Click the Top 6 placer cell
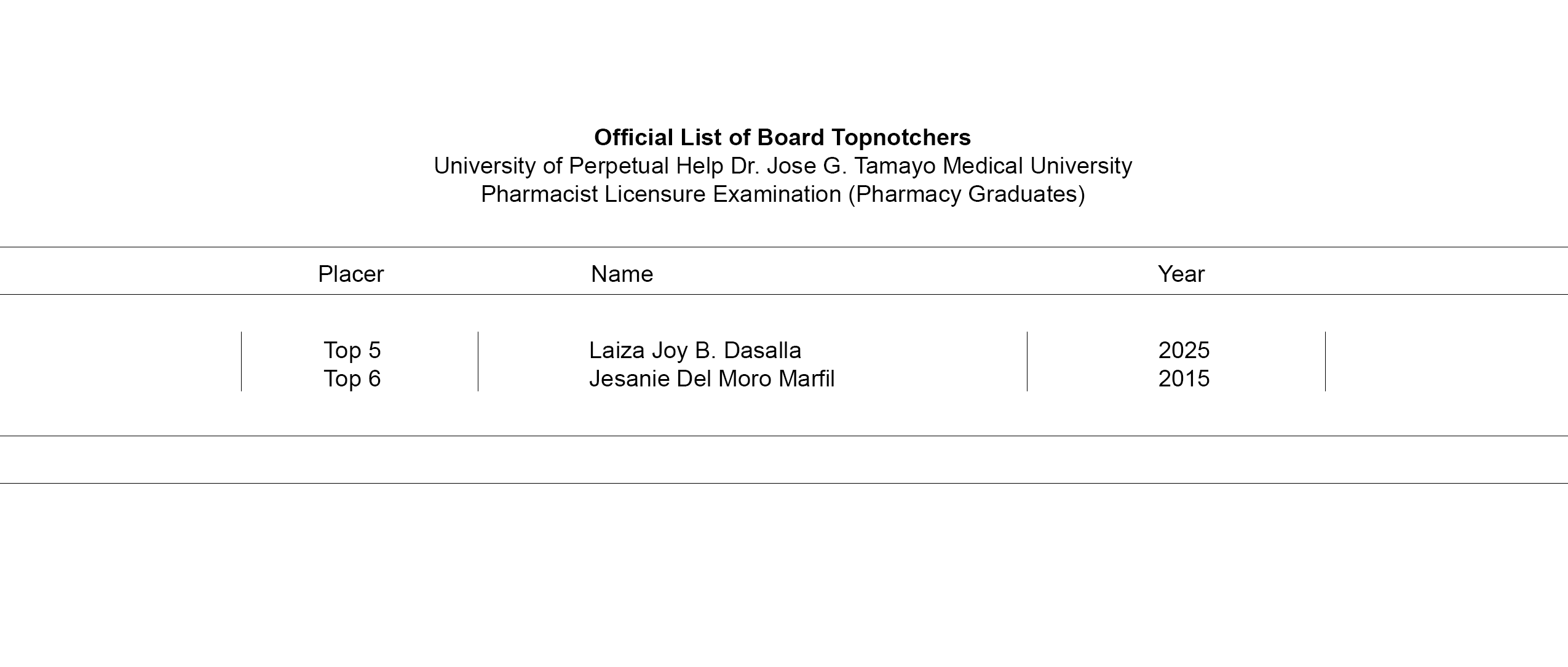Viewport: 1568px width, 667px height. pos(352,378)
